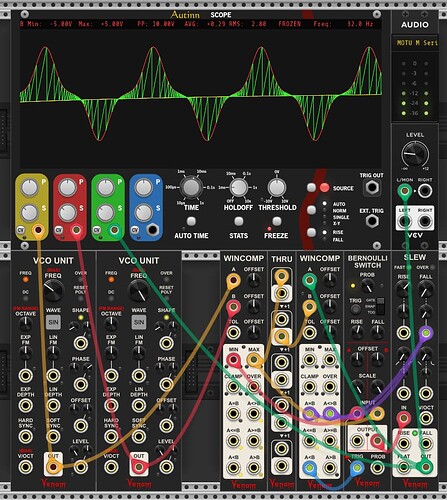Toggle the Bernoulli GATE/SWAP/TOG mode switch
This screenshot has height=500, width=447.
point(380,306)
